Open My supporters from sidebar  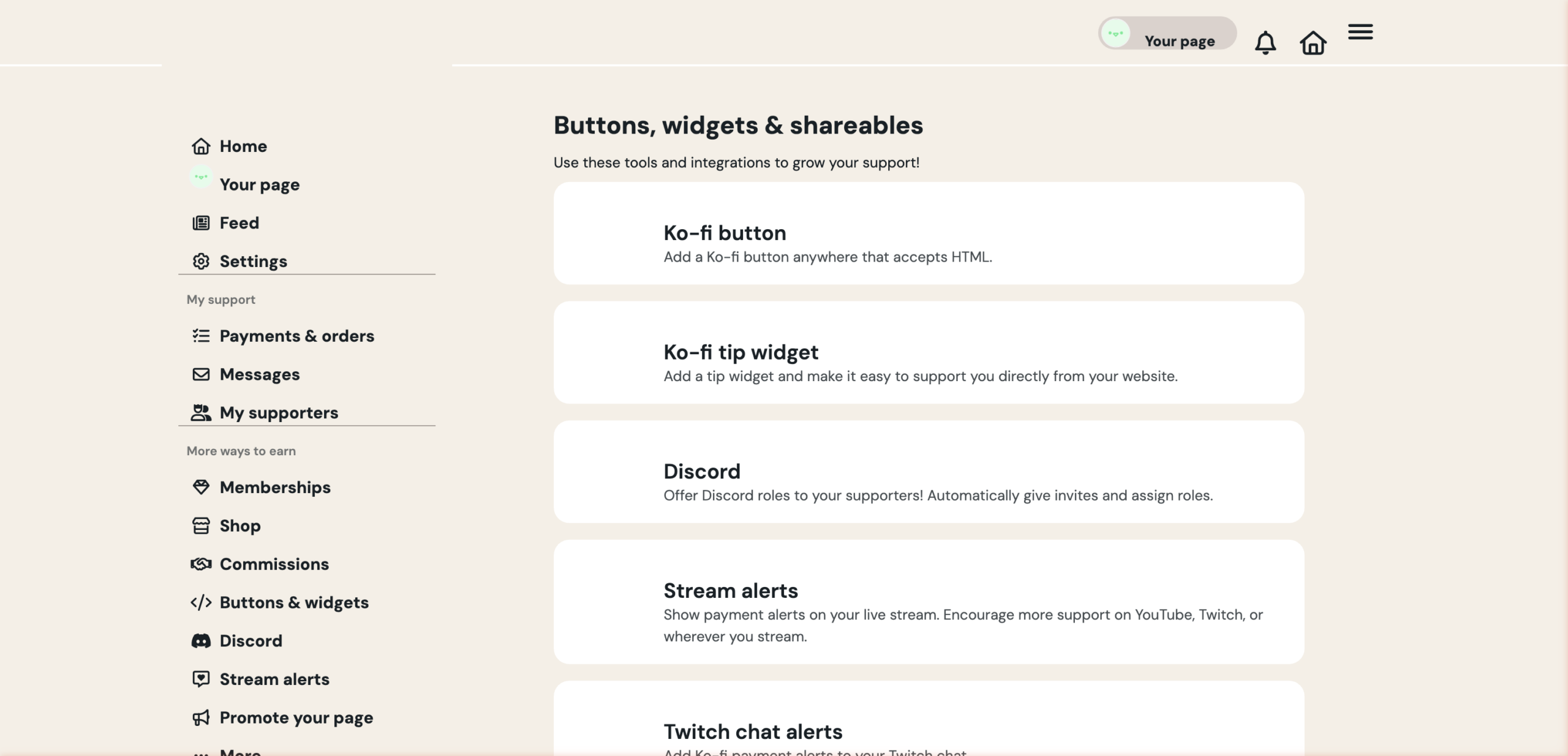click(x=279, y=412)
